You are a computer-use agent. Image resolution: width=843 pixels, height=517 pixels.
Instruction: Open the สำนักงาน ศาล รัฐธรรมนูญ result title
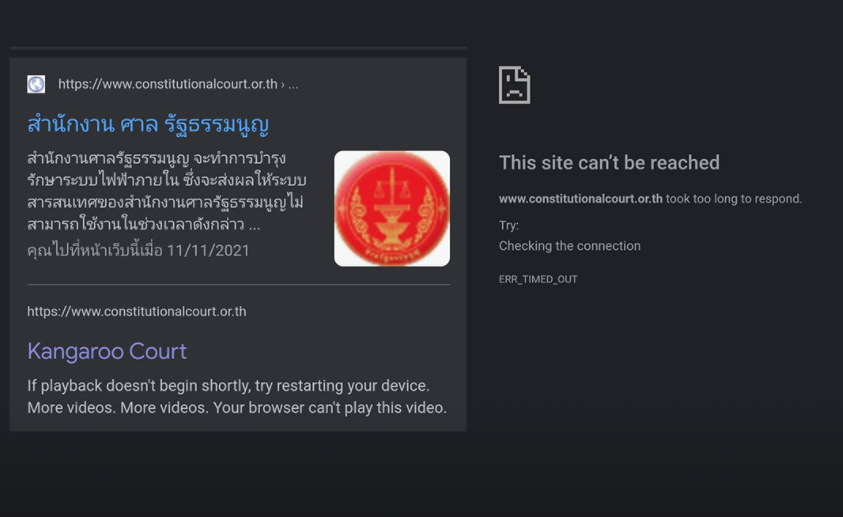click(x=148, y=124)
